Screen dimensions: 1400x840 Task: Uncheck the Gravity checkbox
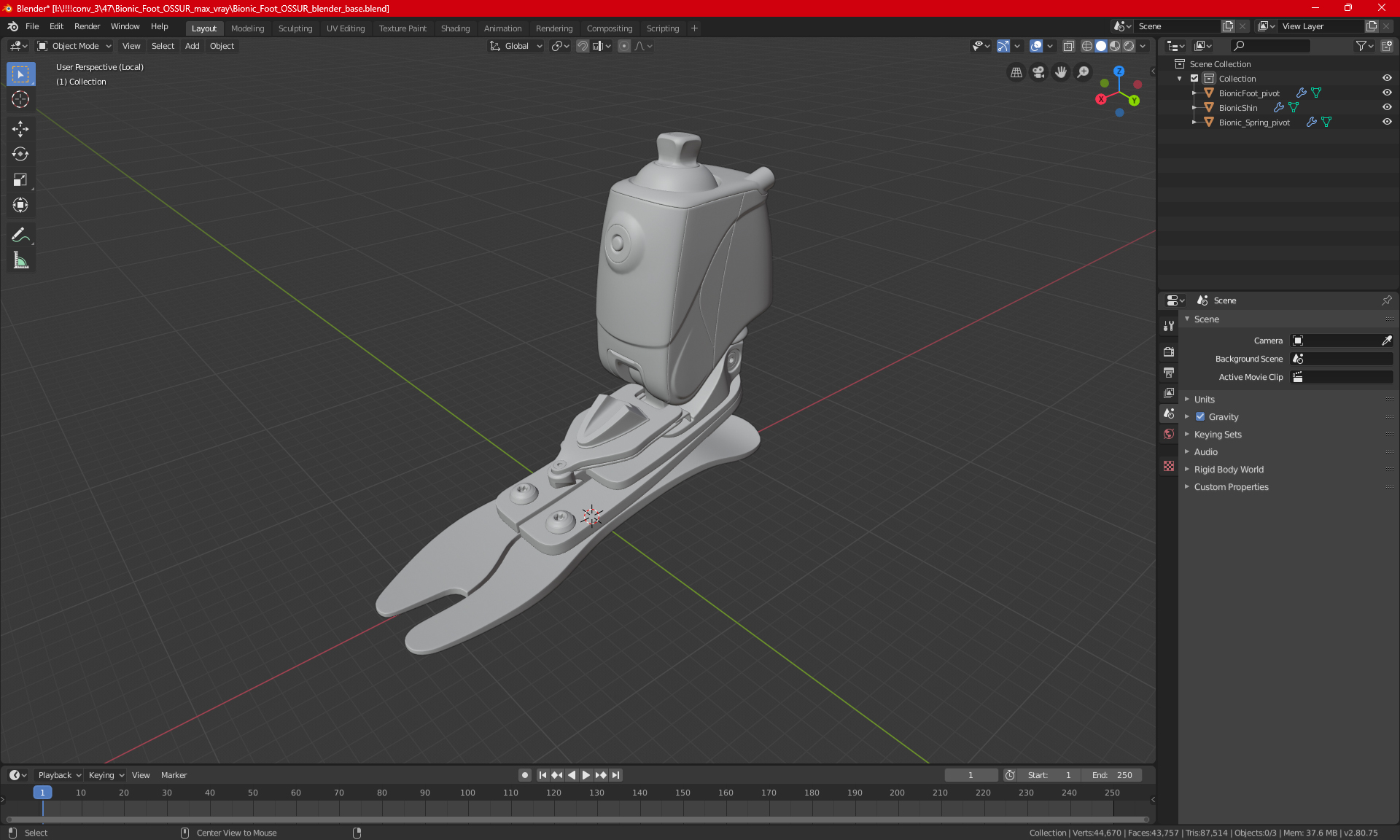click(1200, 417)
